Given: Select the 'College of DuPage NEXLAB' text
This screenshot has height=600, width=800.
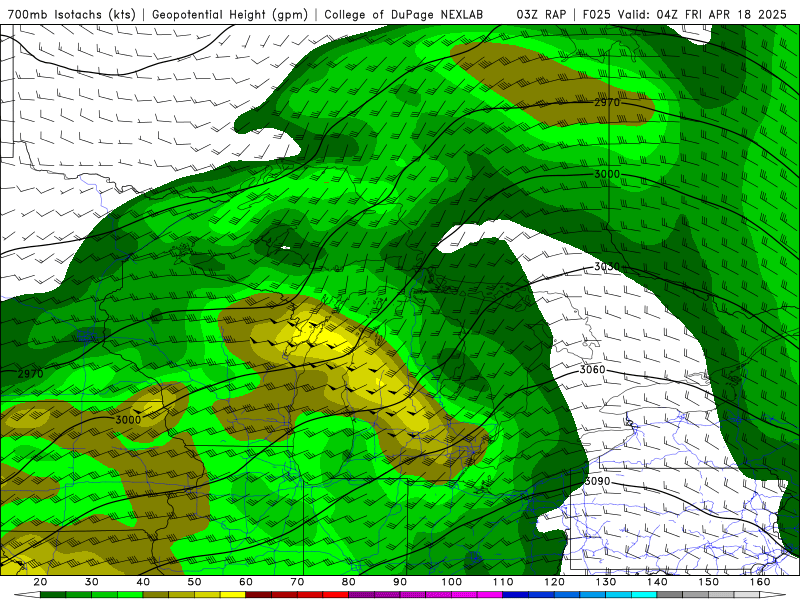Looking at the screenshot, I should click(404, 15).
